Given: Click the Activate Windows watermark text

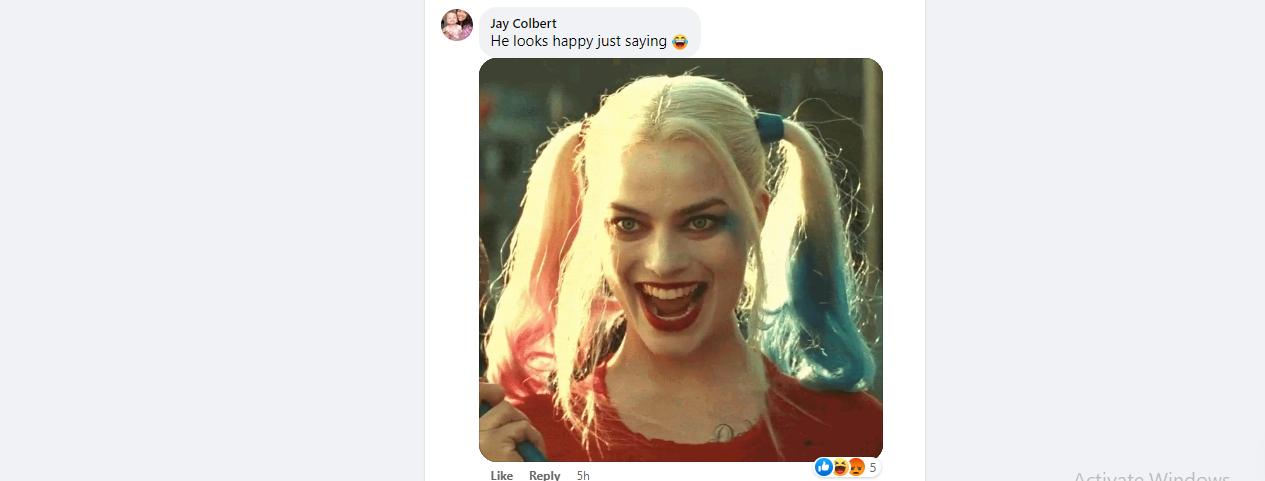Looking at the screenshot, I should tap(1150, 476).
